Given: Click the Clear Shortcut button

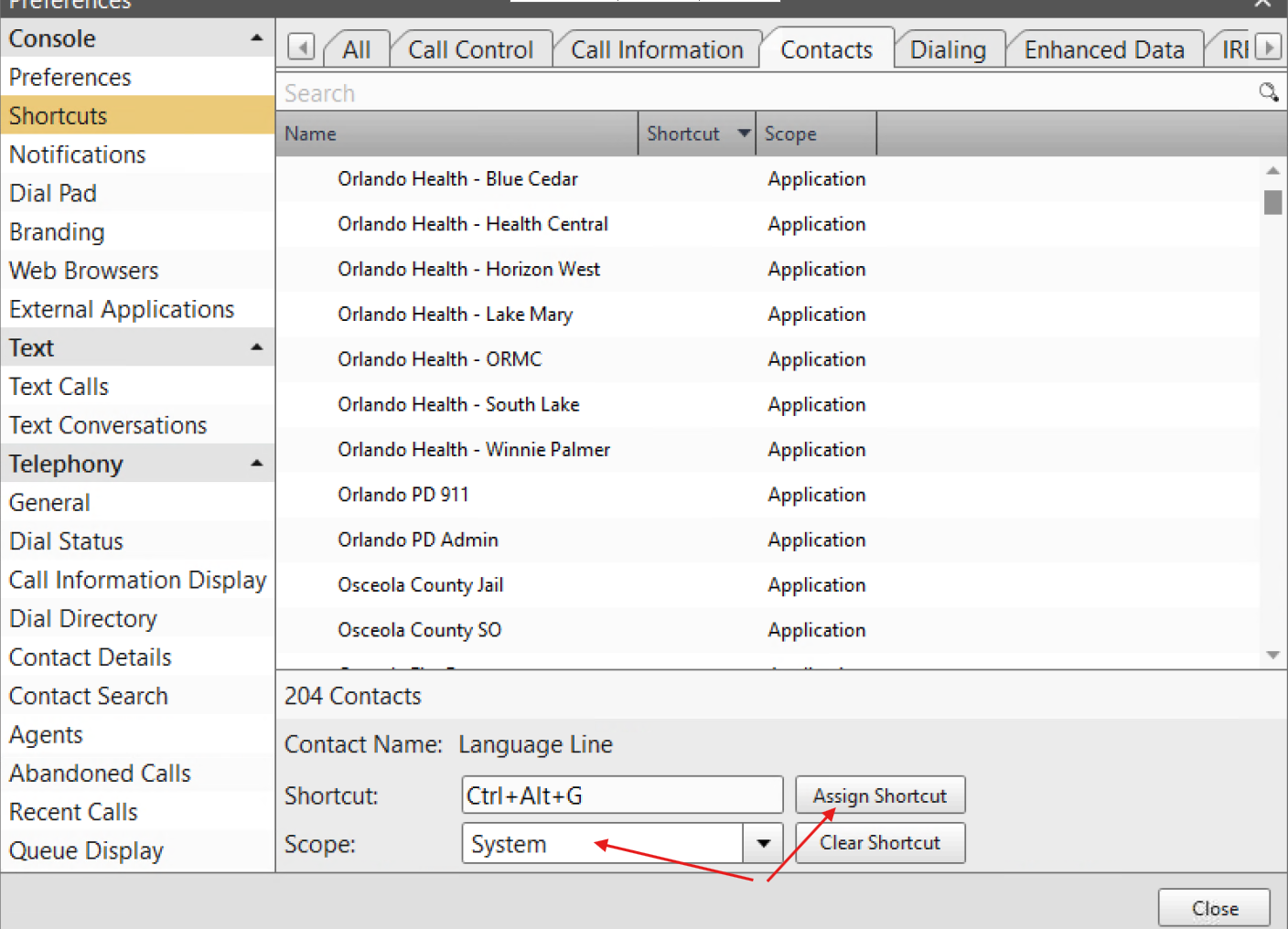Looking at the screenshot, I should pyautogui.click(x=880, y=843).
